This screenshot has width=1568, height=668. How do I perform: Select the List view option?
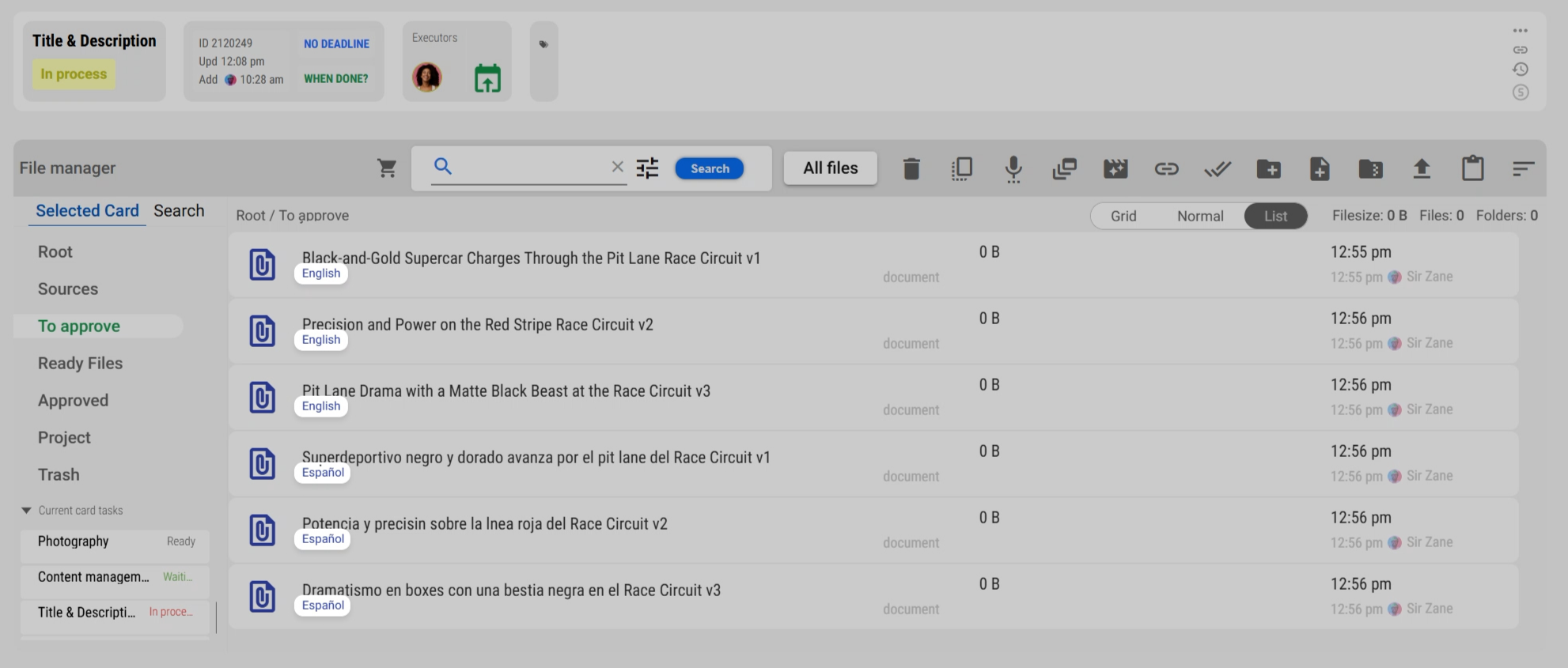pos(1275,216)
